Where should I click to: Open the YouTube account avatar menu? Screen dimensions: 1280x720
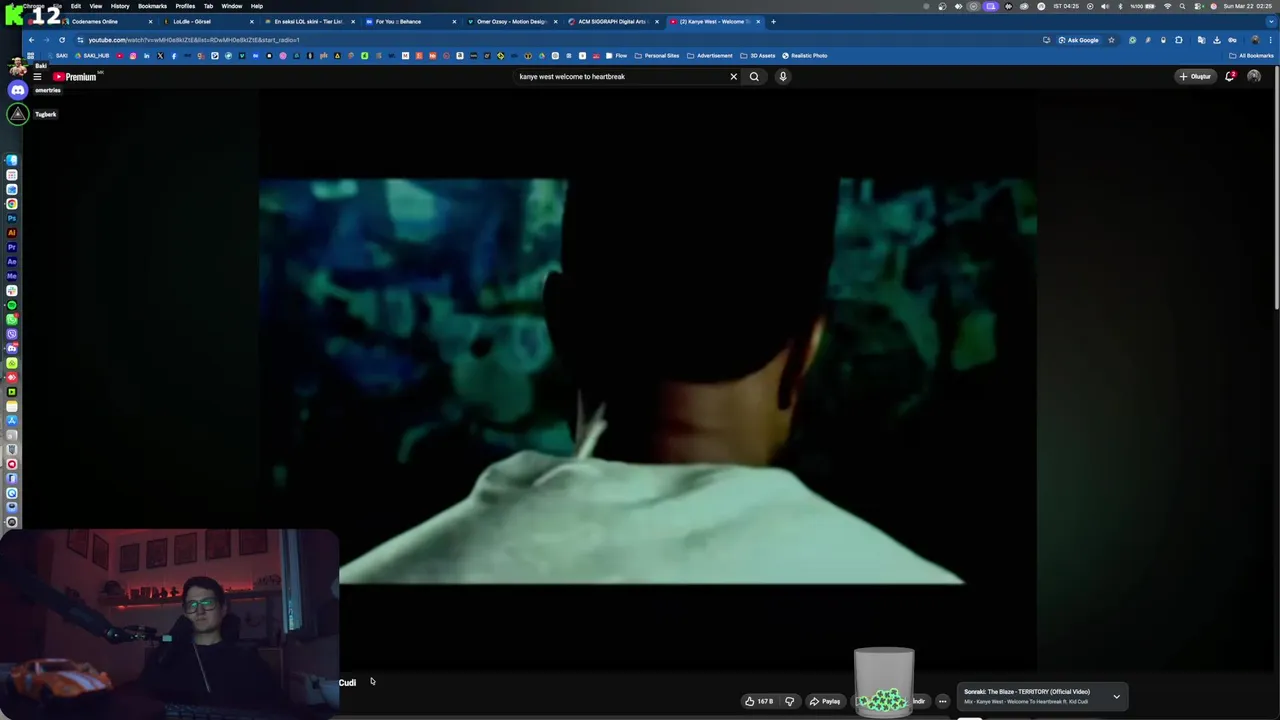click(x=1254, y=76)
